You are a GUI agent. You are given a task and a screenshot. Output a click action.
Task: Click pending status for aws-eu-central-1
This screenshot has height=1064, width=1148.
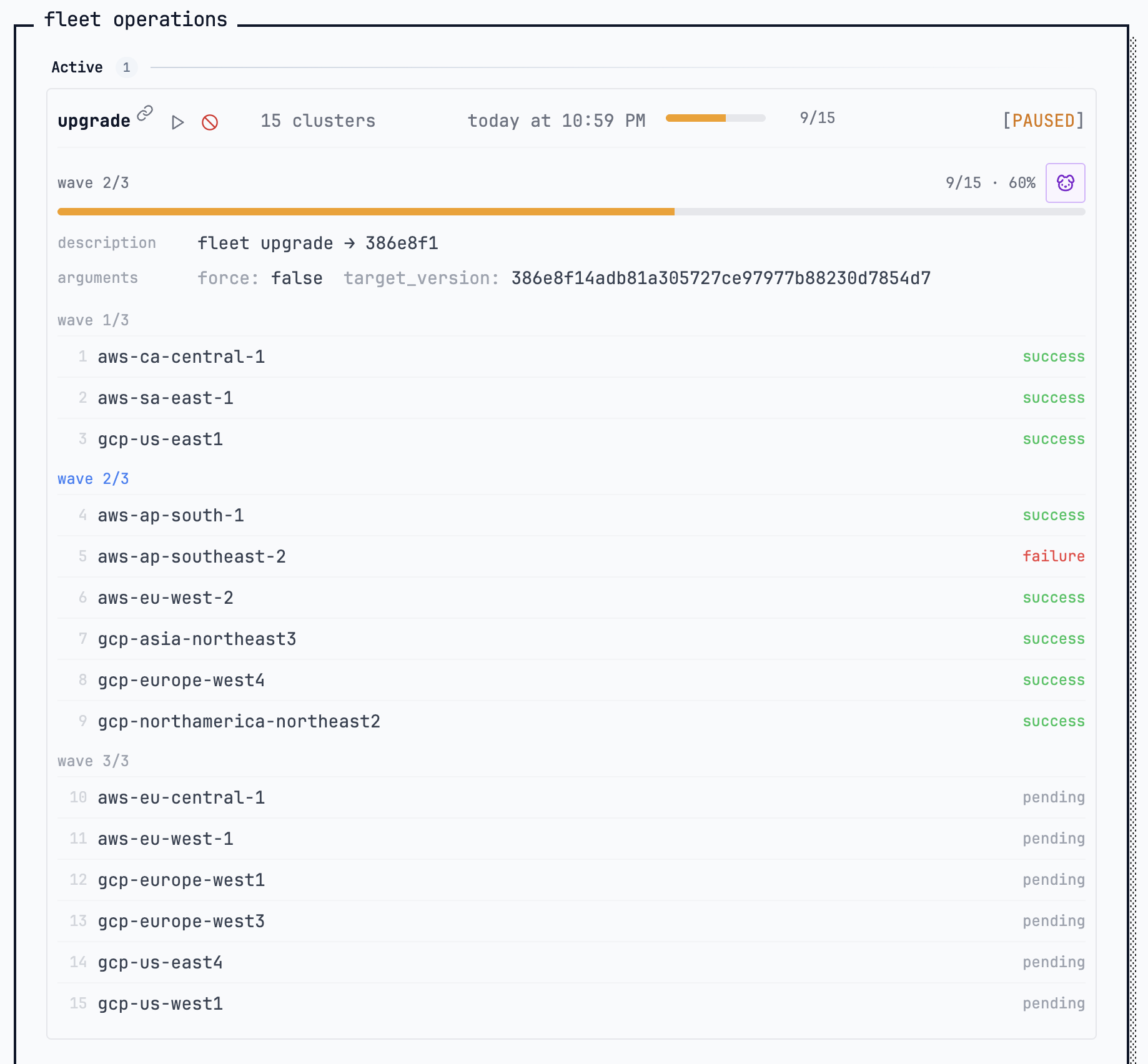1054,797
